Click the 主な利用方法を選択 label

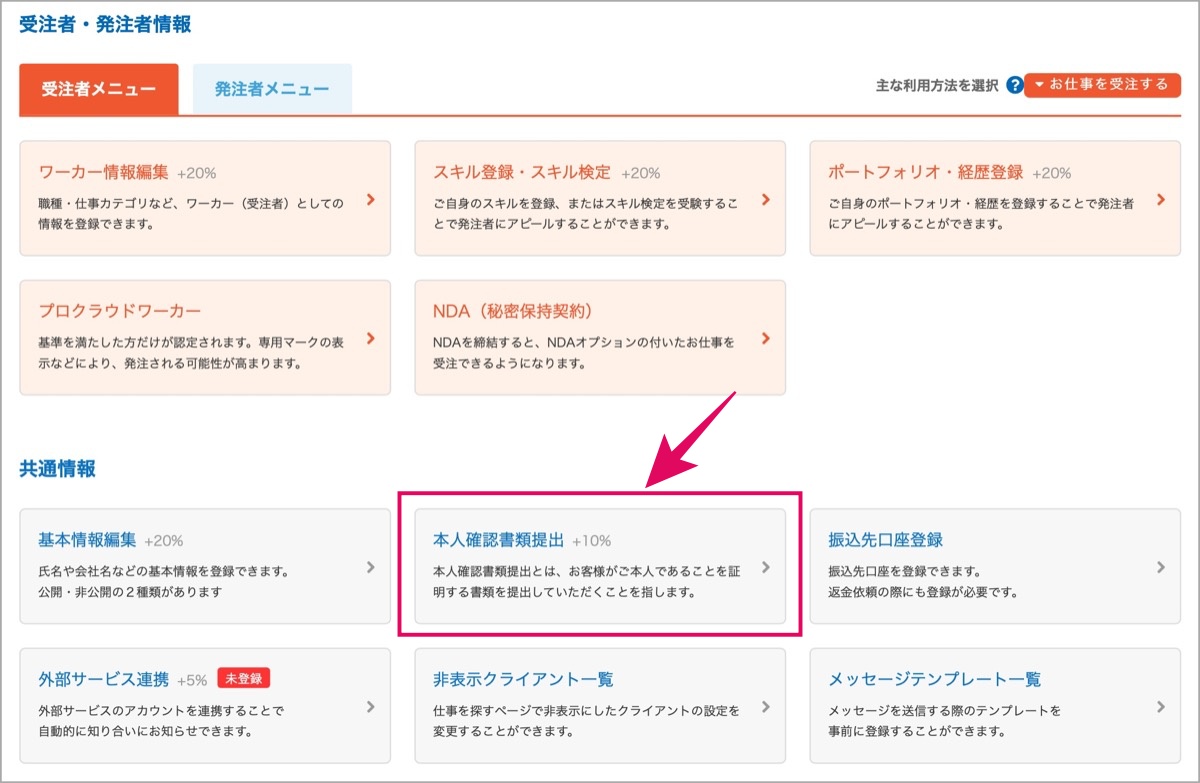coord(937,86)
